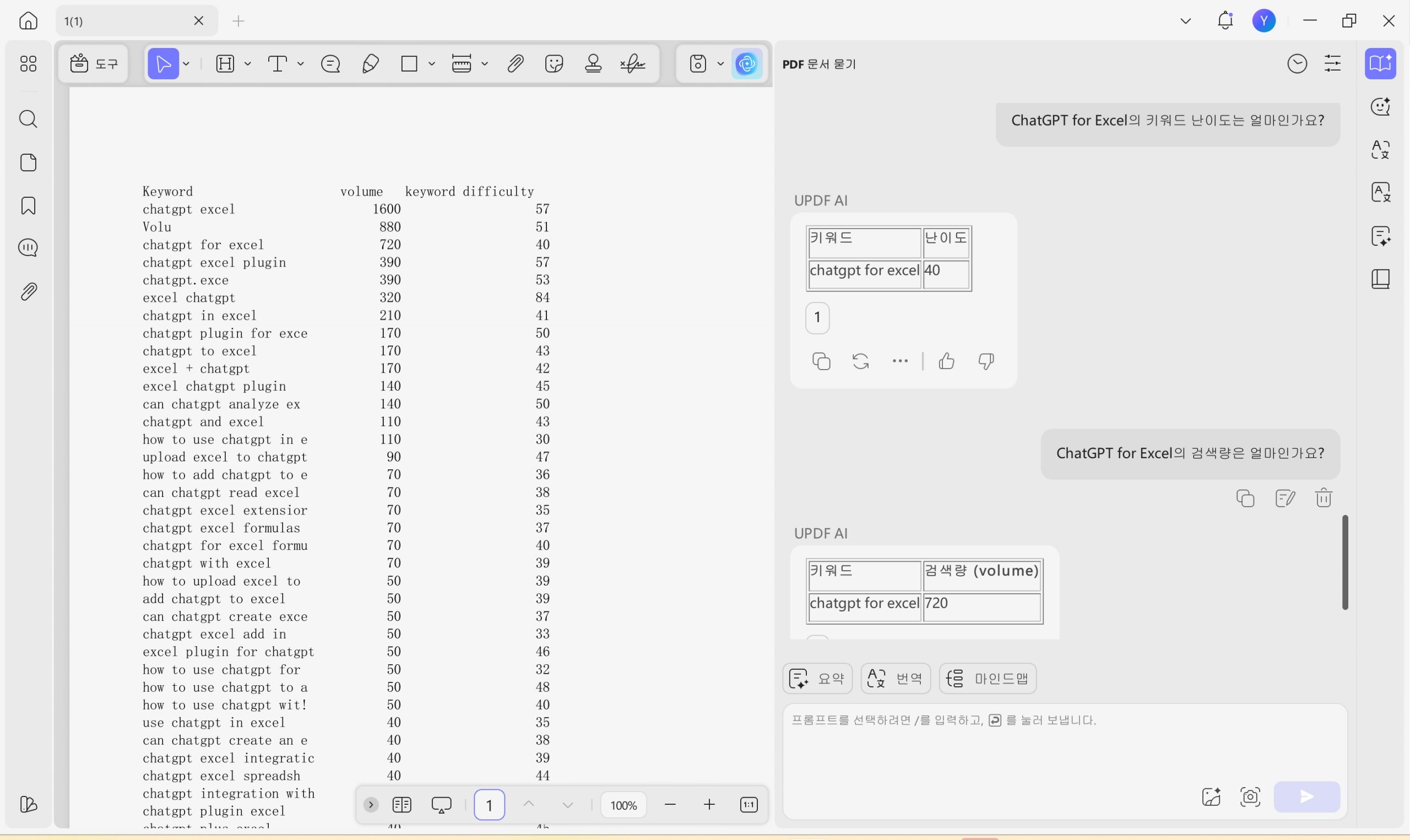Switch page display layout mode
1410x840 pixels.
click(402, 804)
